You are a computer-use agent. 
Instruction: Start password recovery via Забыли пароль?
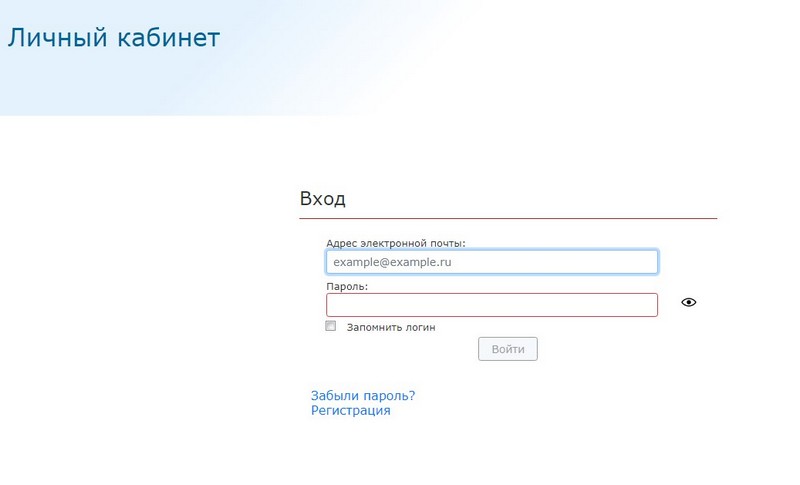click(x=363, y=395)
